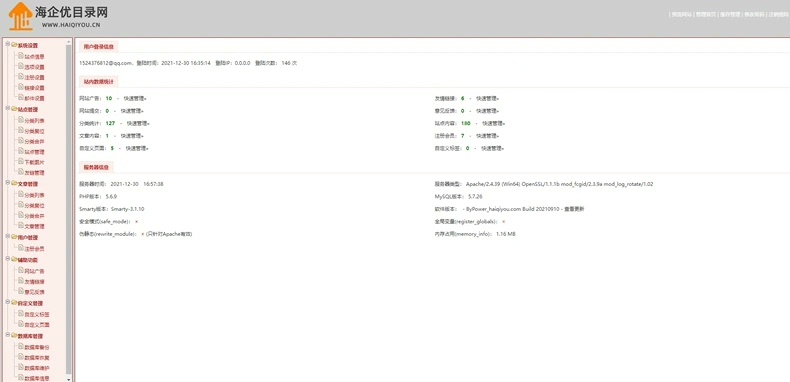Select the 用户登录信息 section tab
Image resolution: width=790 pixels, height=382 pixels.
pos(99,46)
